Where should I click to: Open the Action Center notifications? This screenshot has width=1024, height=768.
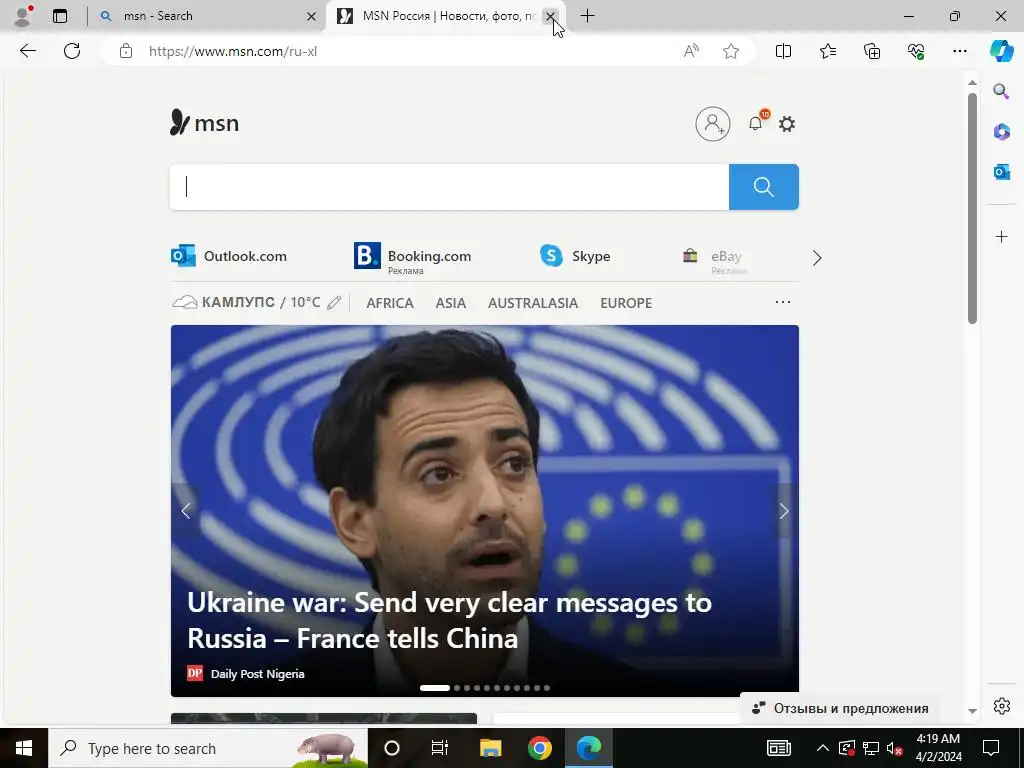991,748
